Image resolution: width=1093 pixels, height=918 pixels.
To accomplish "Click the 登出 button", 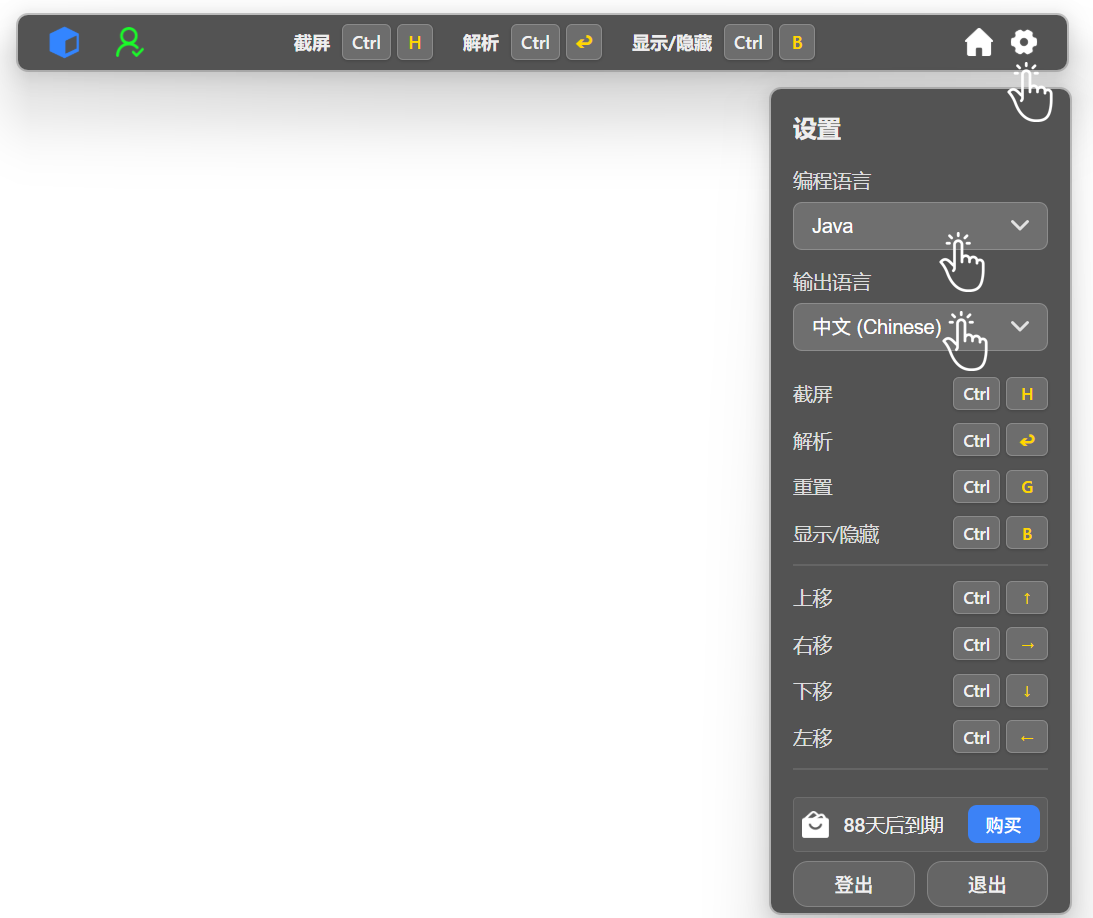I will [853, 885].
